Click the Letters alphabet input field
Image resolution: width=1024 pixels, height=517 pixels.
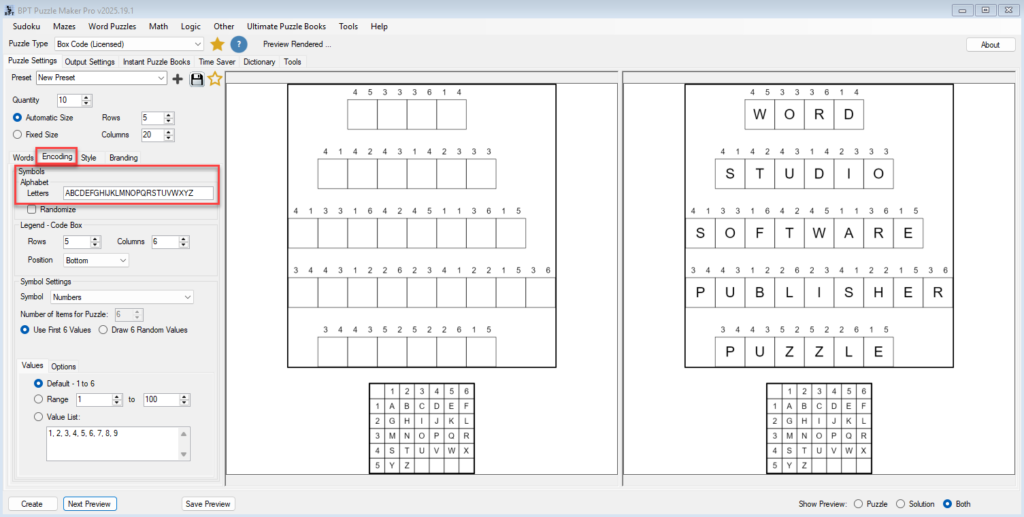[x=138, y=193]
